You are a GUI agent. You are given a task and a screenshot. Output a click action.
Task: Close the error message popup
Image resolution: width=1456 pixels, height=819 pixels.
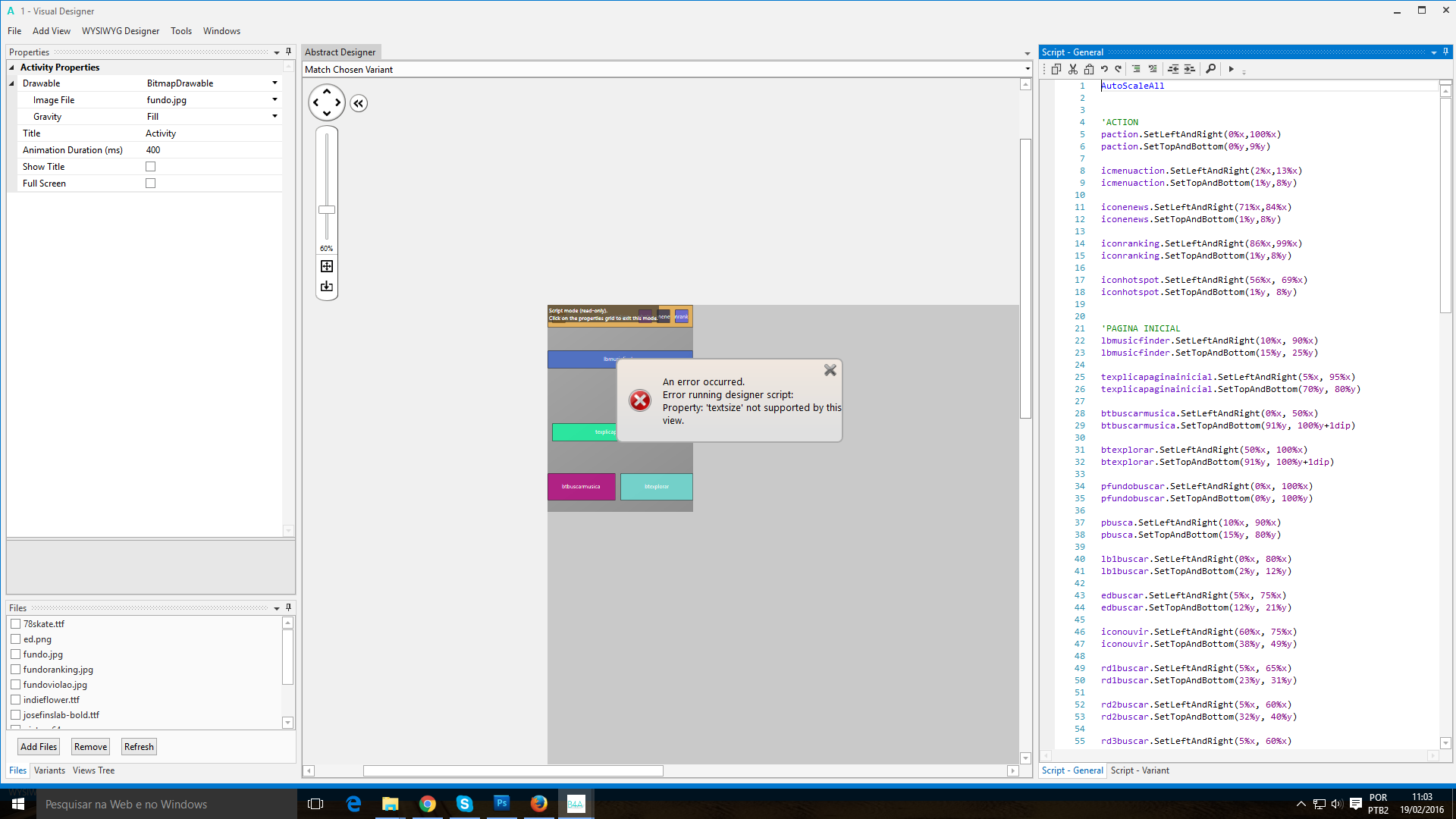[830, 370]
